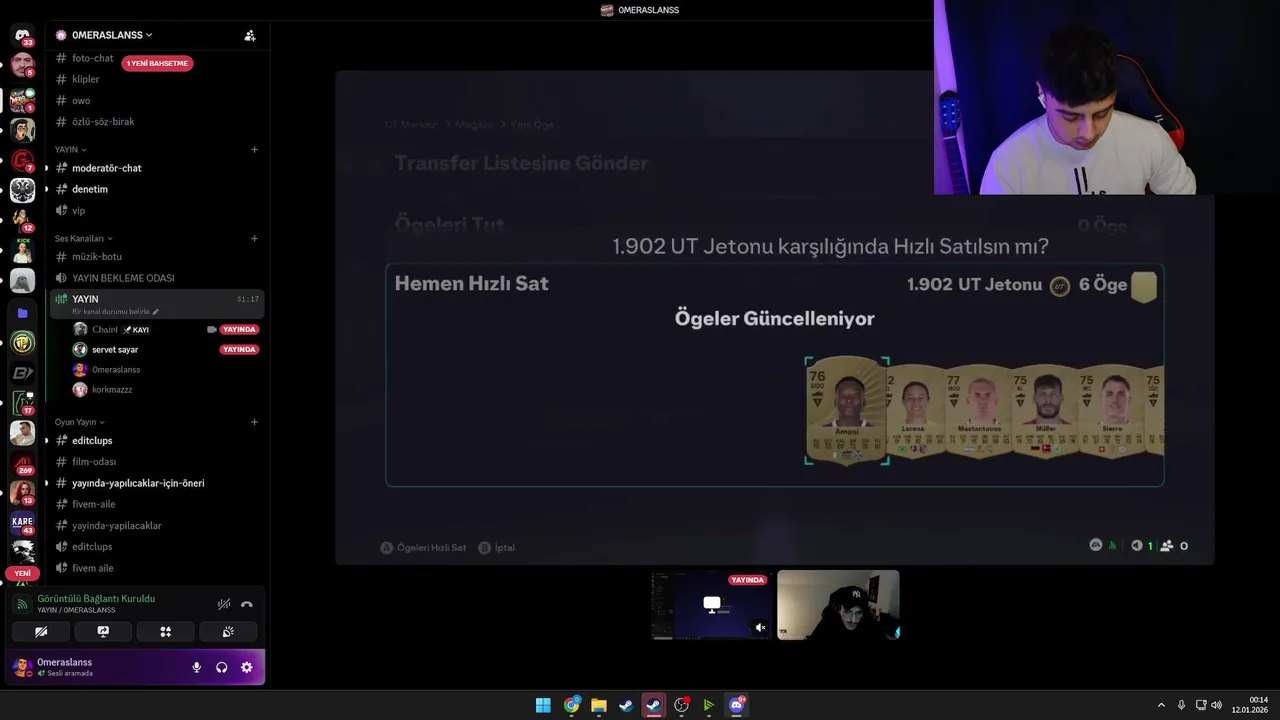
Task: Open Discord direct messages home icon
Action: (22, 35)
